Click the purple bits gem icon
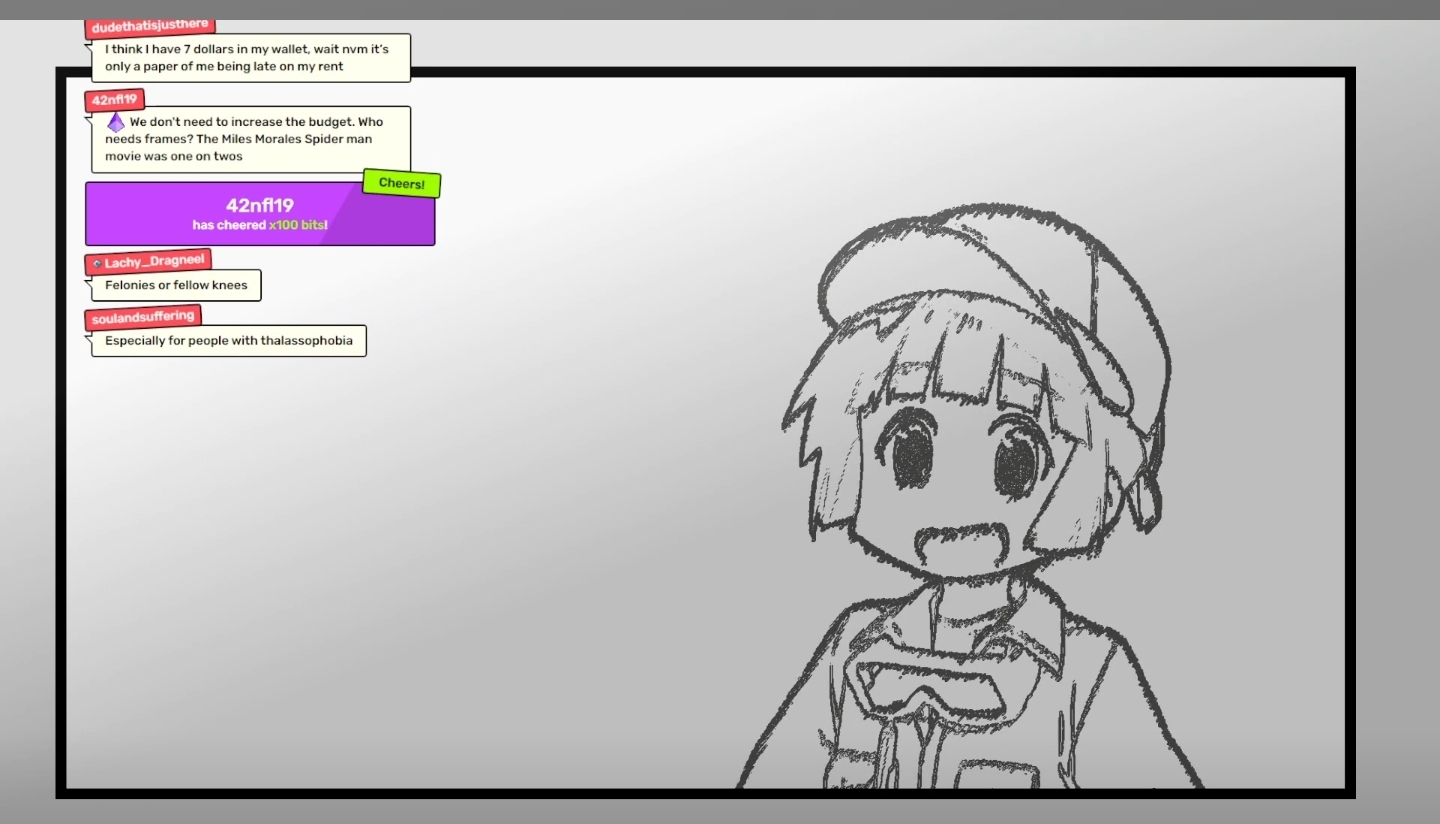1440x824 pixels. 116,122
